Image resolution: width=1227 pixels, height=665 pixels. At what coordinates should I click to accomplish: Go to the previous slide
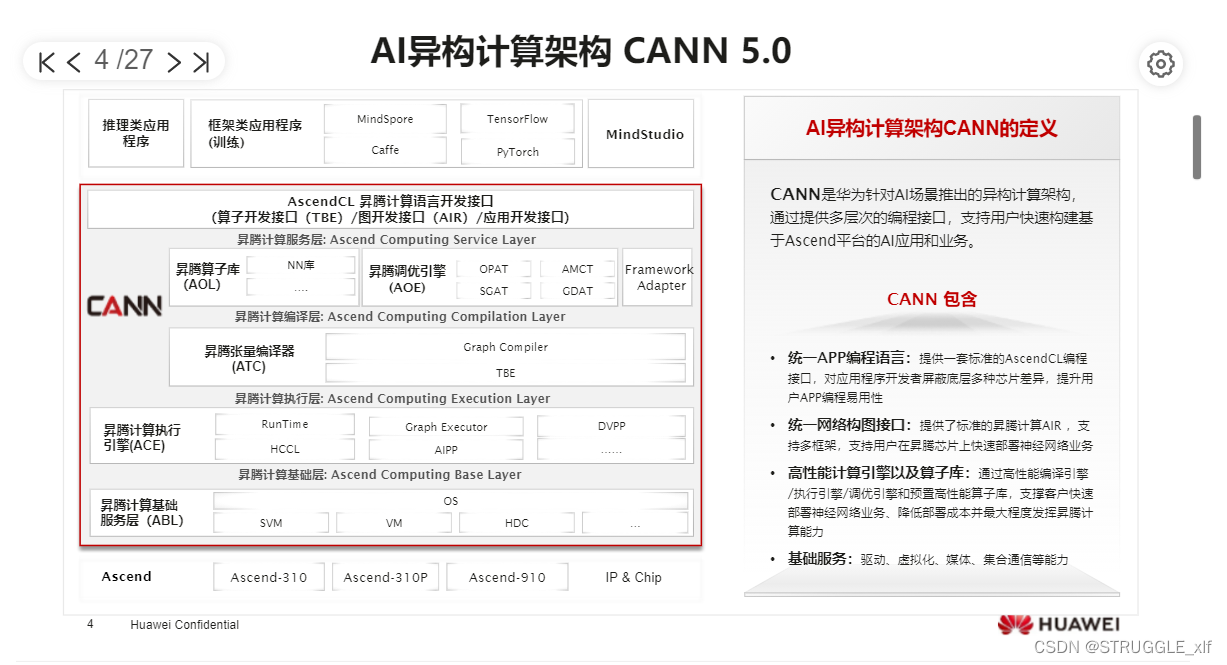(x=73, y=62)
